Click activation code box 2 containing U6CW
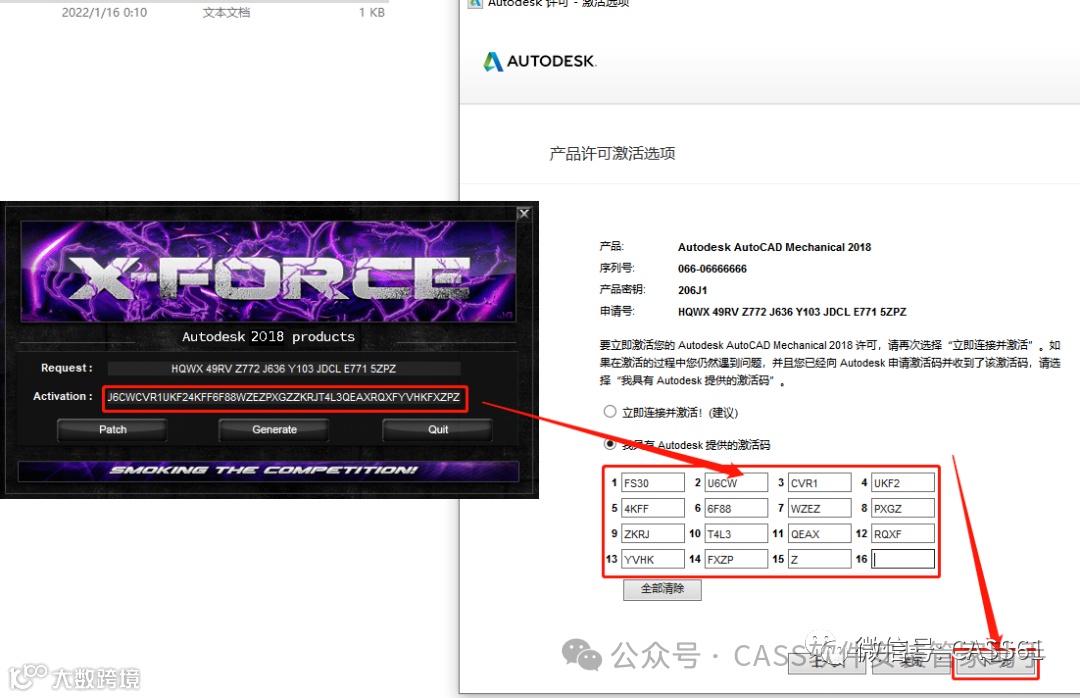1080x698 pixels. [x=736, y=483]
